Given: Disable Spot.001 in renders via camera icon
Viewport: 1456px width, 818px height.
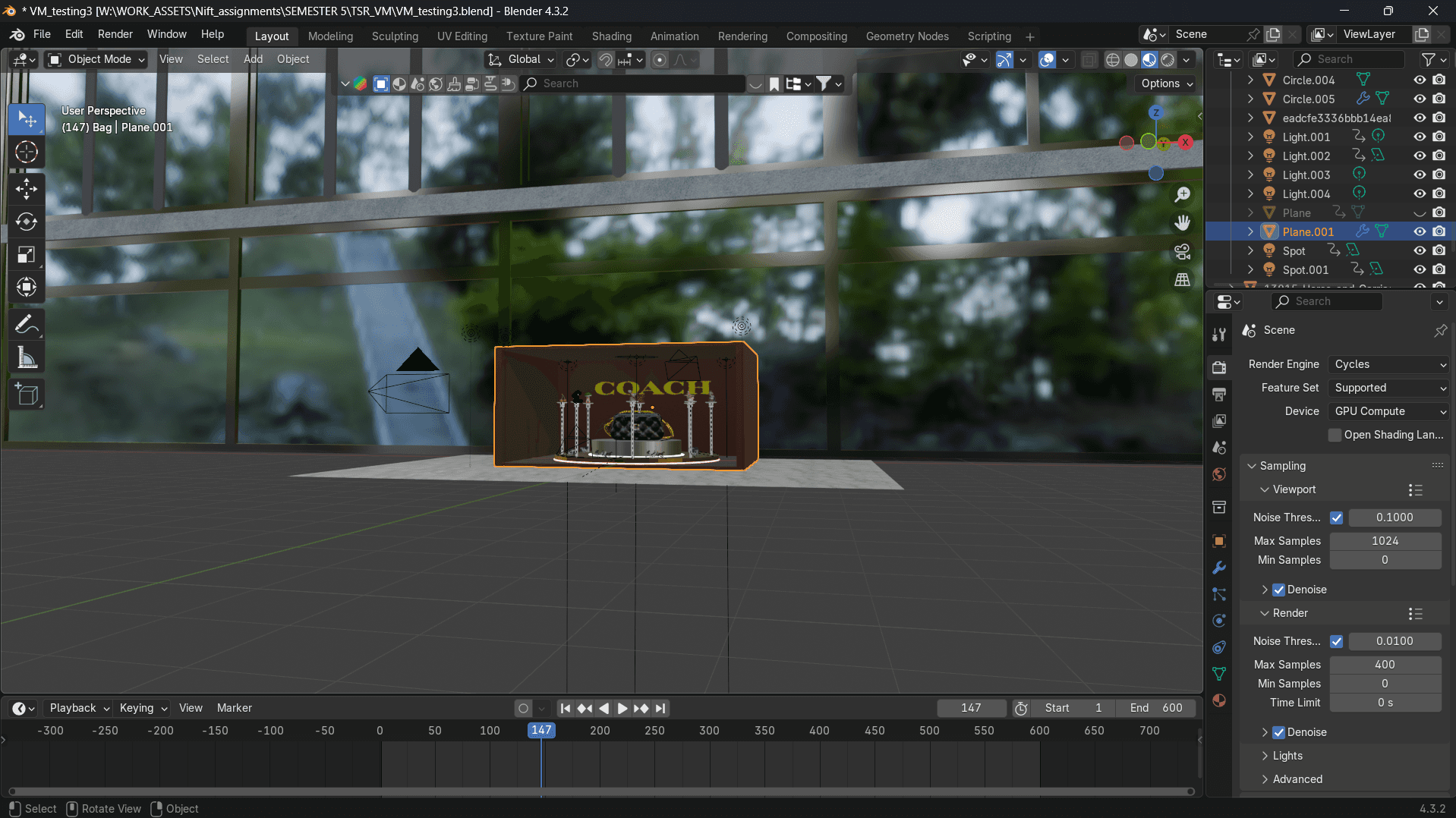Looking at the screenshot, I should click(x=1439, y=269).
